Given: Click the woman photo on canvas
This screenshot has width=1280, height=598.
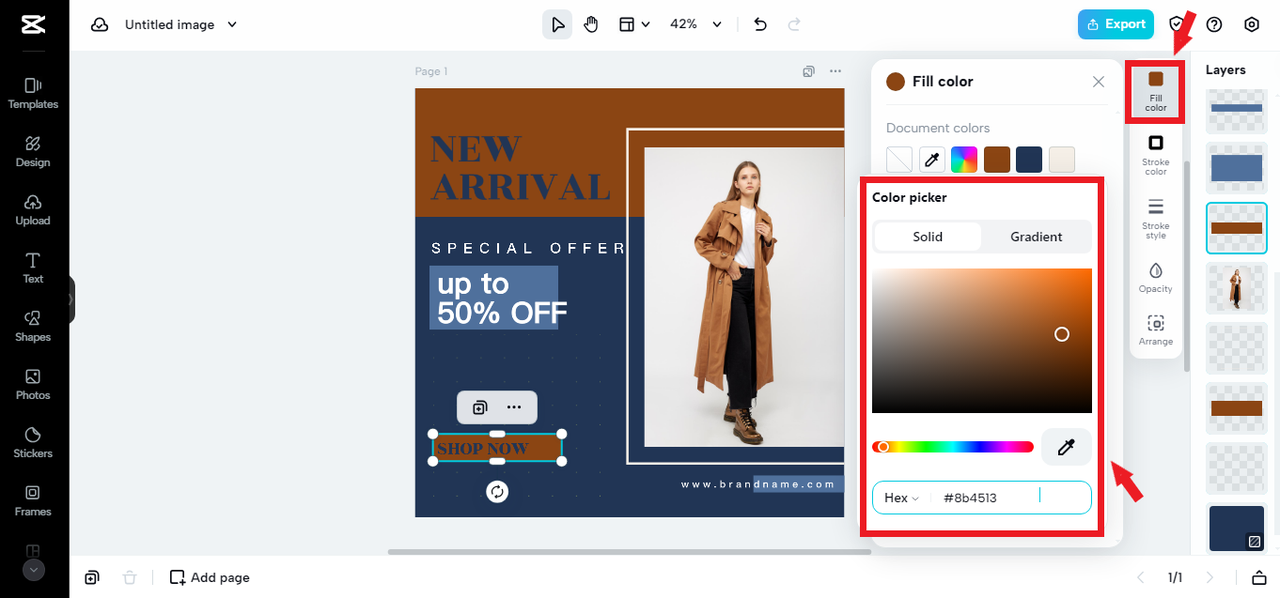Looking at the screenshot, I should 744,297.
